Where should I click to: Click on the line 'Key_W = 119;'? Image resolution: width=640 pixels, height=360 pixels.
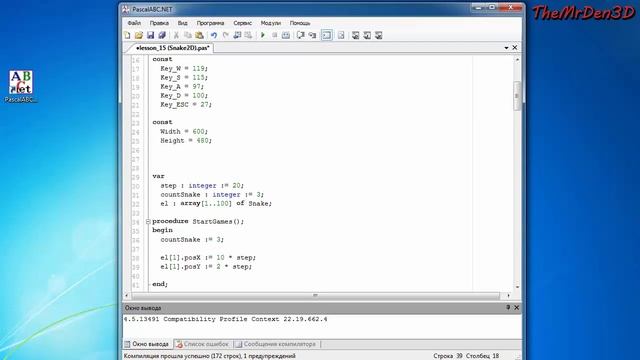click(x=184, y=69)
